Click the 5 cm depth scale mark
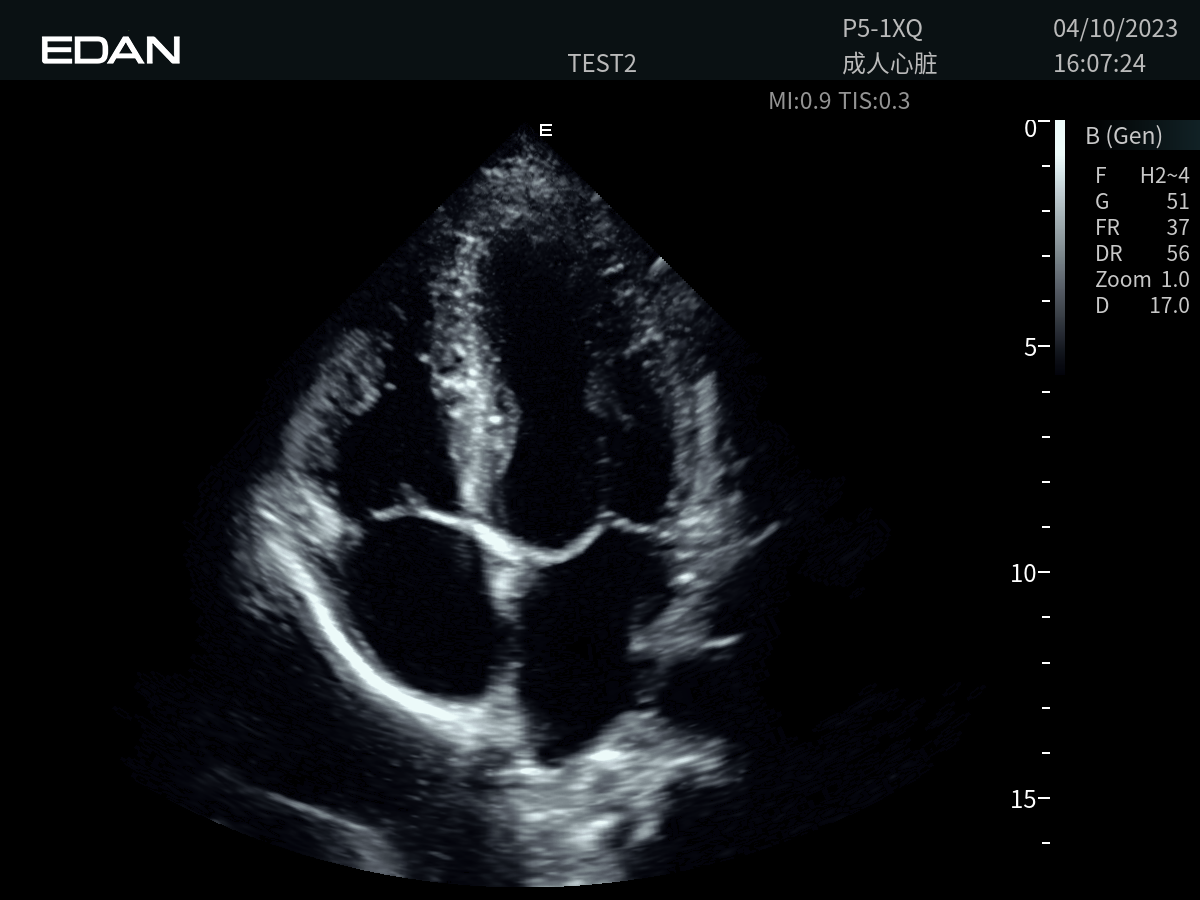The height and width of the screenshot is (900, 1200). [1029, 347]
